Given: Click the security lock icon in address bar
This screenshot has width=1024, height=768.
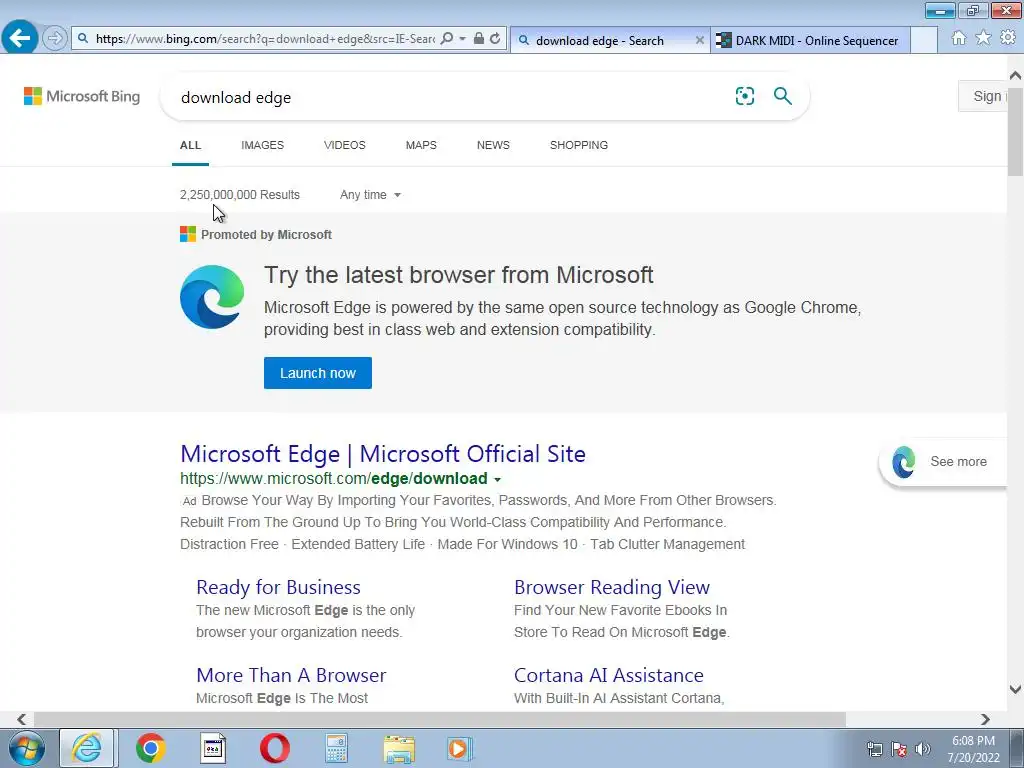Looking at the screenshot, I should [479, 39].
